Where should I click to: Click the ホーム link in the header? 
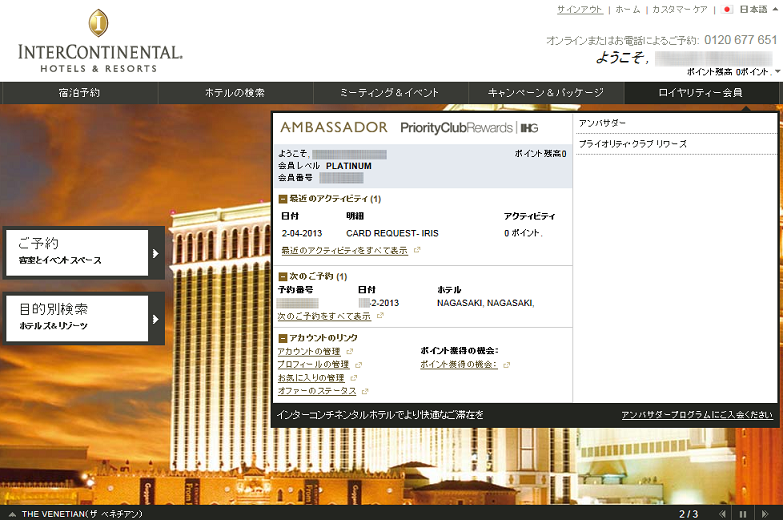(628, 9)
